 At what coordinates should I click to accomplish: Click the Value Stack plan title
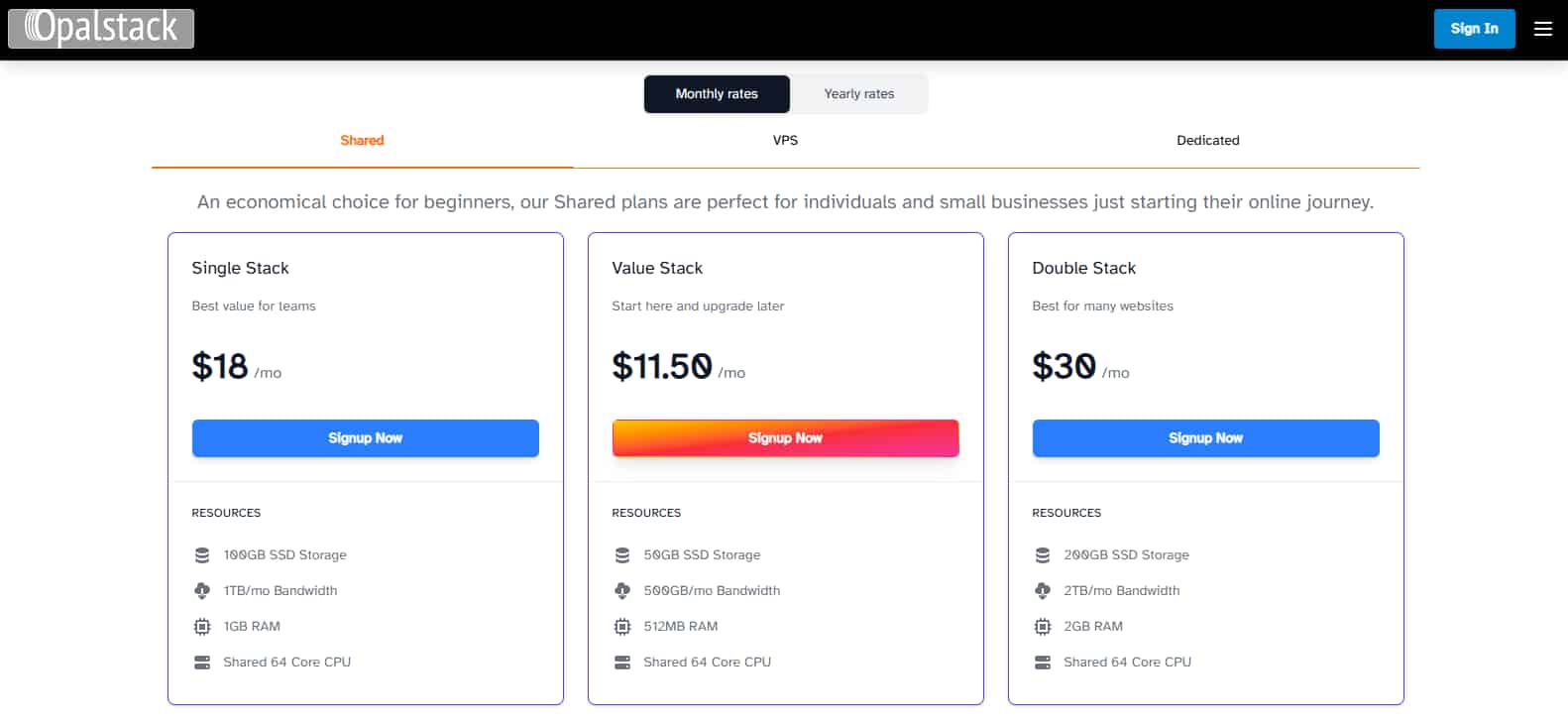click(657, 269)
